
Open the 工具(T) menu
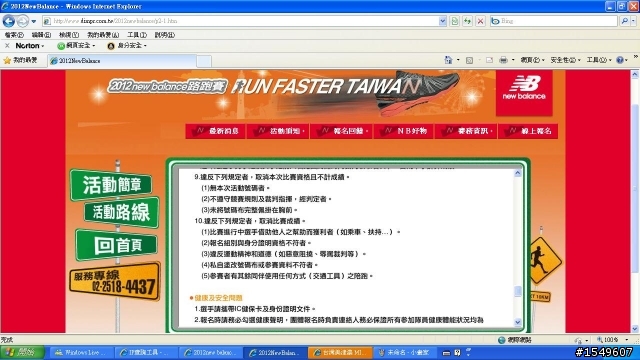[137, 35]
